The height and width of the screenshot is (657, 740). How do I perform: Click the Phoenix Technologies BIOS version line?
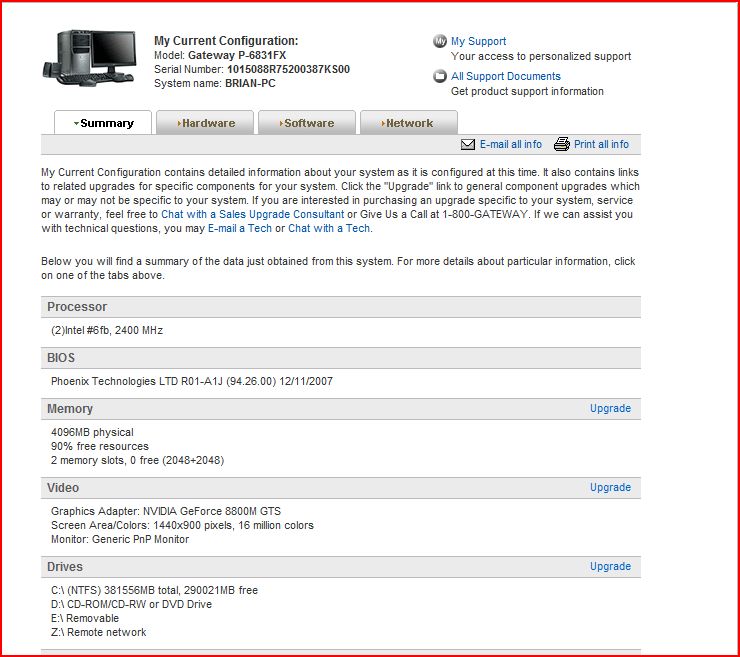pyautogui.click(x=192, y=381)
